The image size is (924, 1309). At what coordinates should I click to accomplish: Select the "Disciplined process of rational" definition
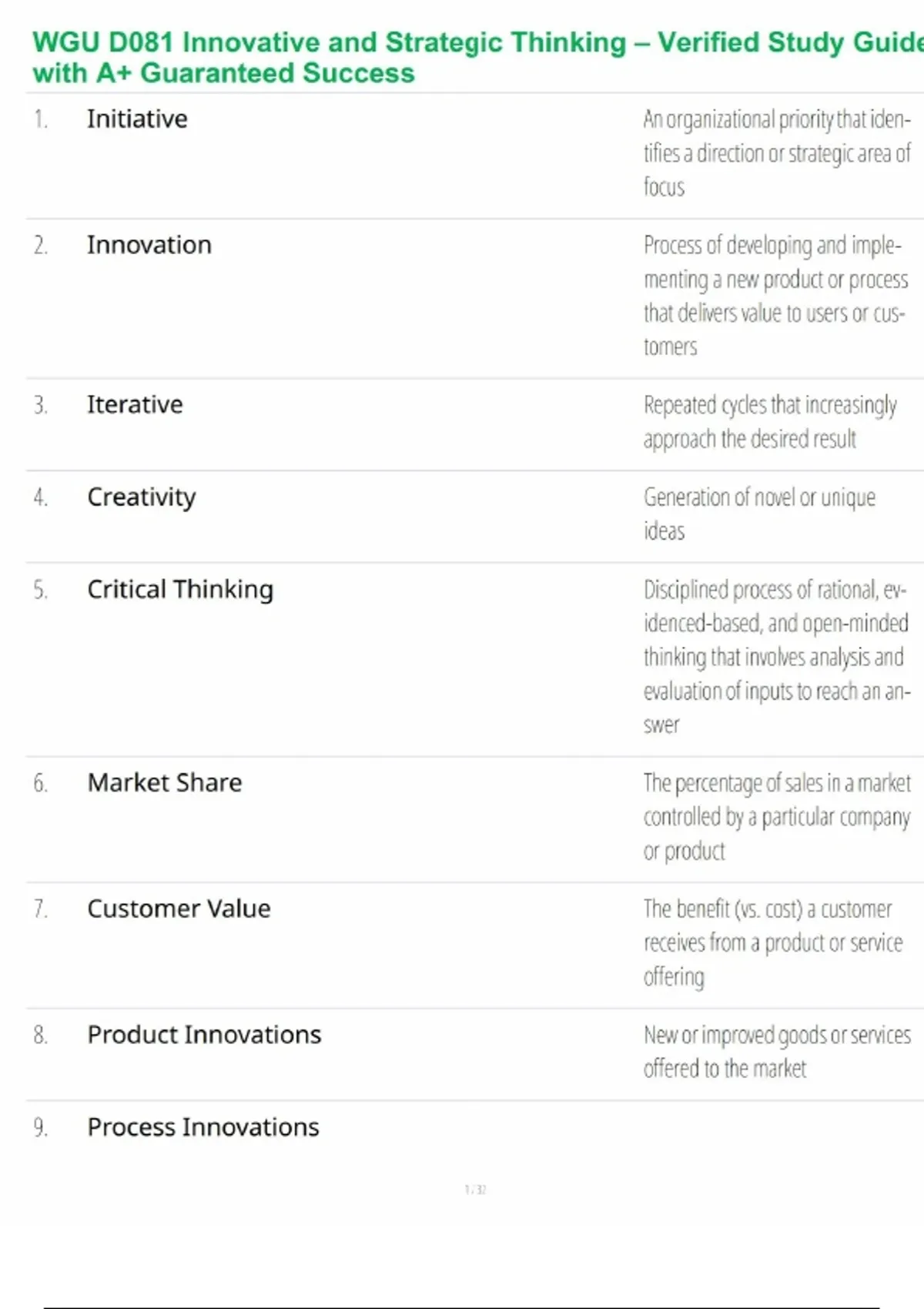point(776,657)
